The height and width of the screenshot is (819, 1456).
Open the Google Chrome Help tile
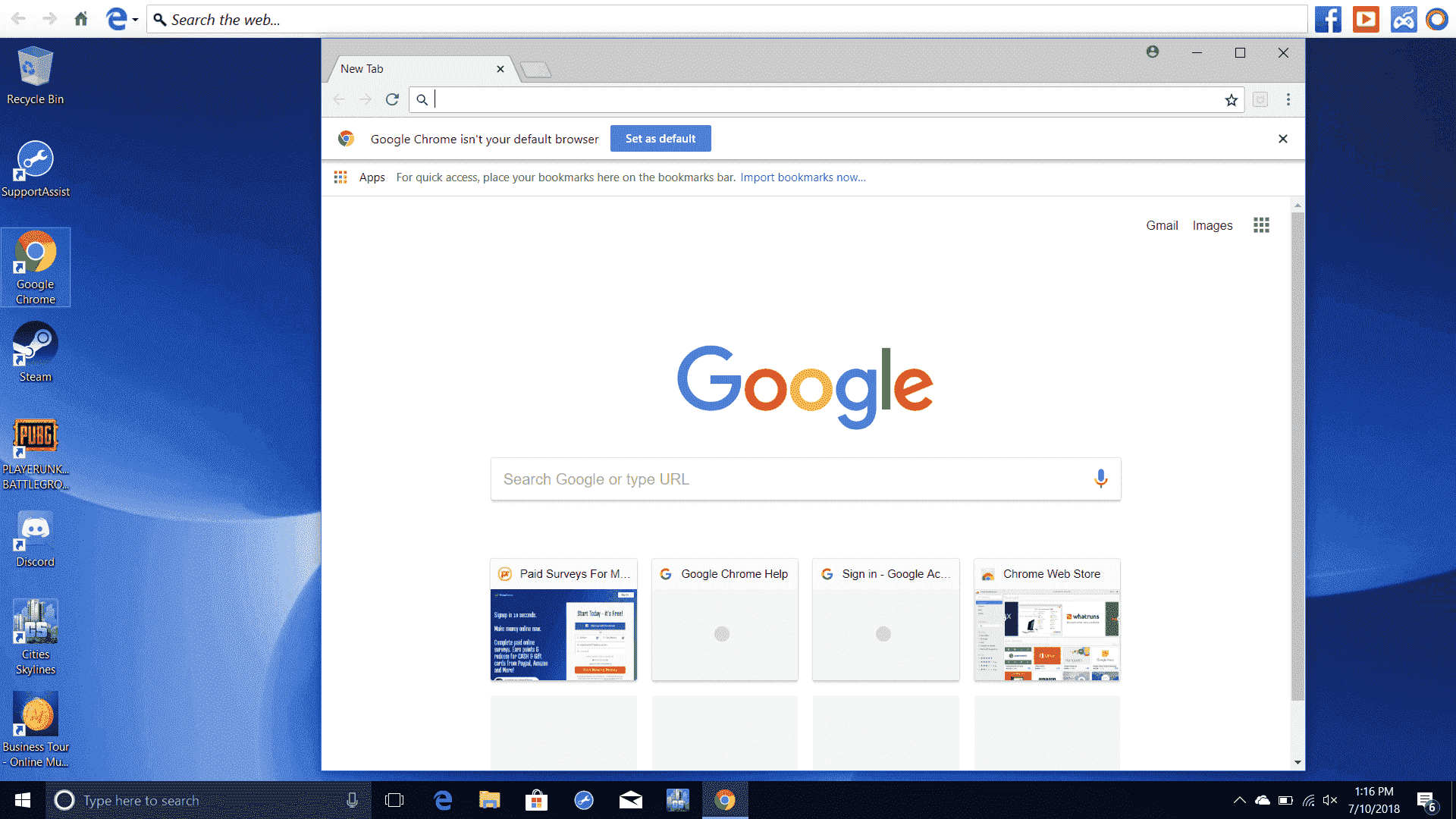pyautogui.click(x=724, y=620)
